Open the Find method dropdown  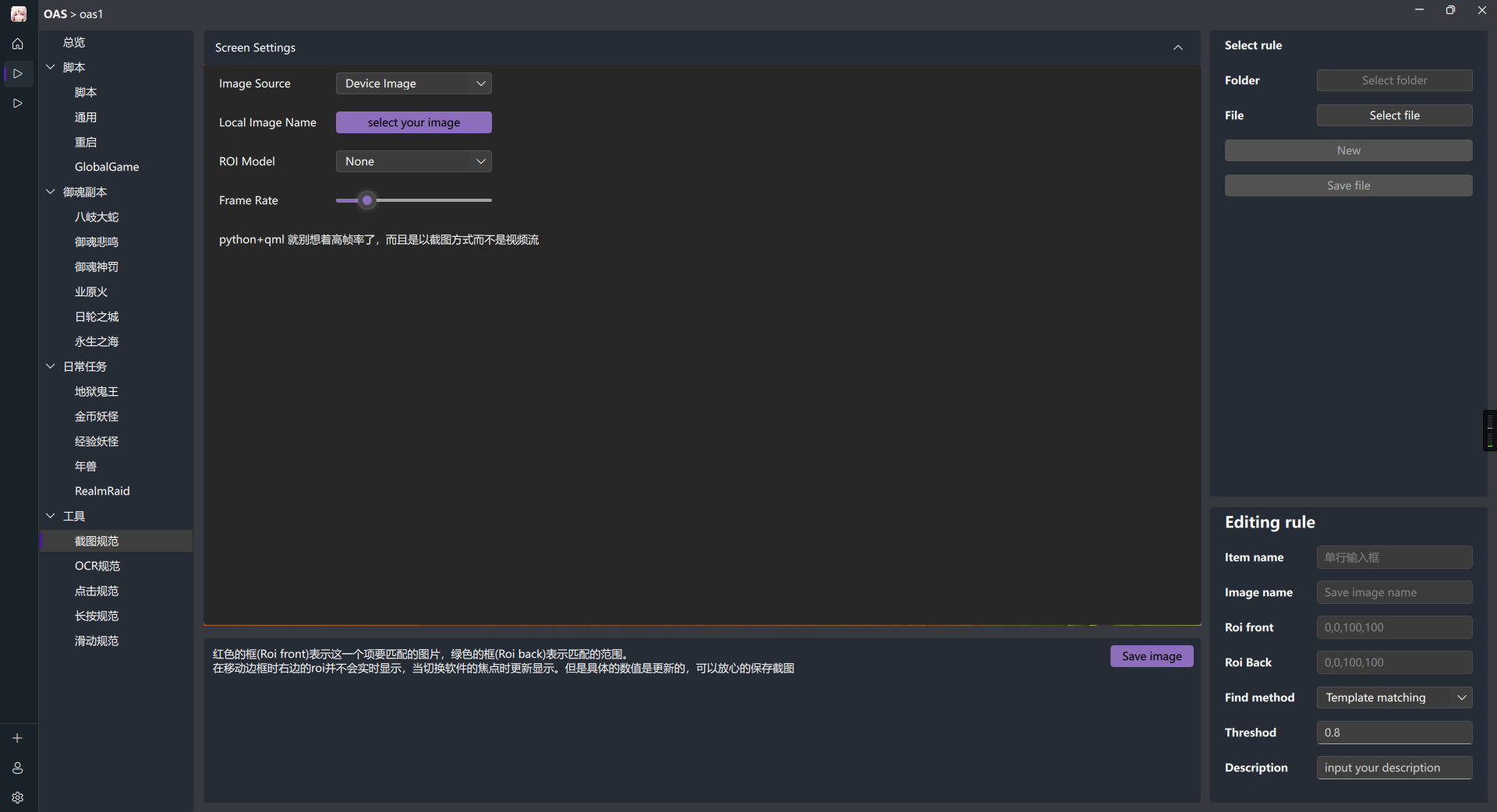pyautogui.click(x=1394, y=697)
